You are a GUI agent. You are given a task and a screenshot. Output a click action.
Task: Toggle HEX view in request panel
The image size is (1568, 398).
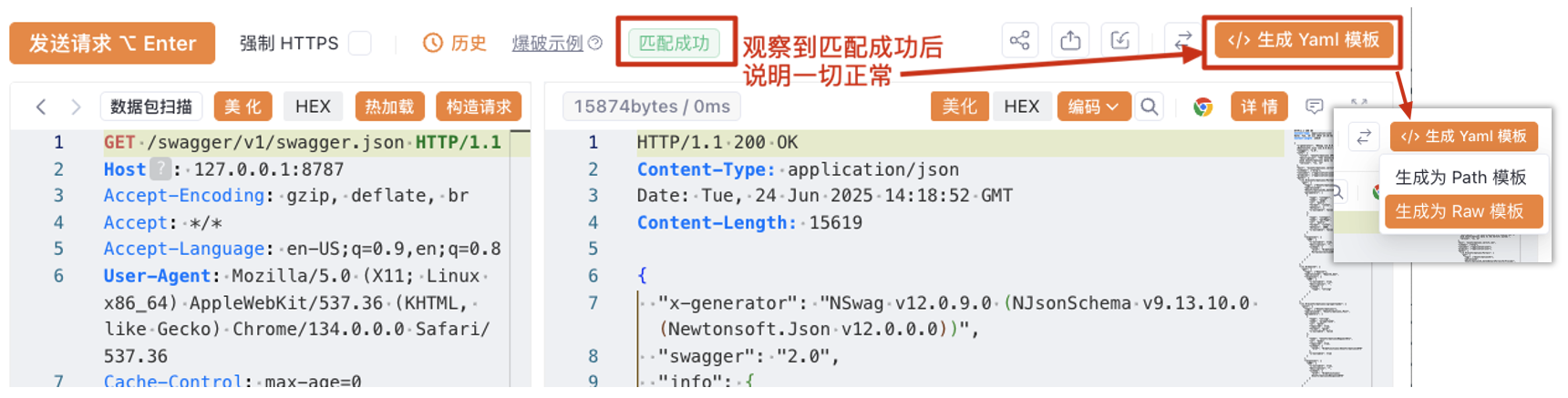pos(313,107)
